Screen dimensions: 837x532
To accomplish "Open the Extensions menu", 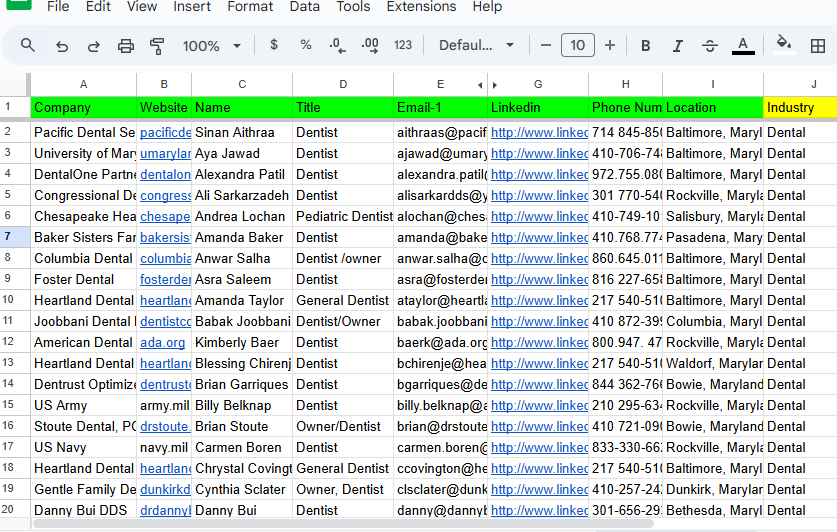I will pos(421,7).
